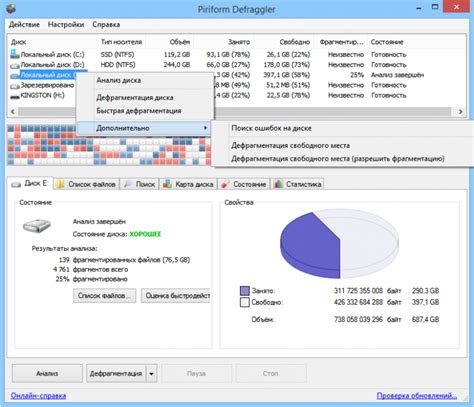Sort by Тип носителя column header

click(x=122, y=42)
